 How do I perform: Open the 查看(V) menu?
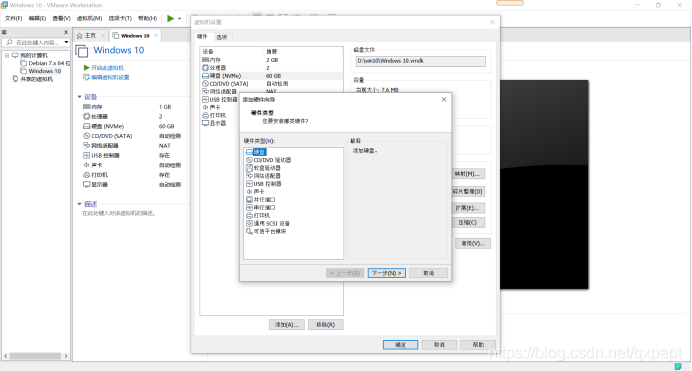pyautogui.click(x=61, y=19)
